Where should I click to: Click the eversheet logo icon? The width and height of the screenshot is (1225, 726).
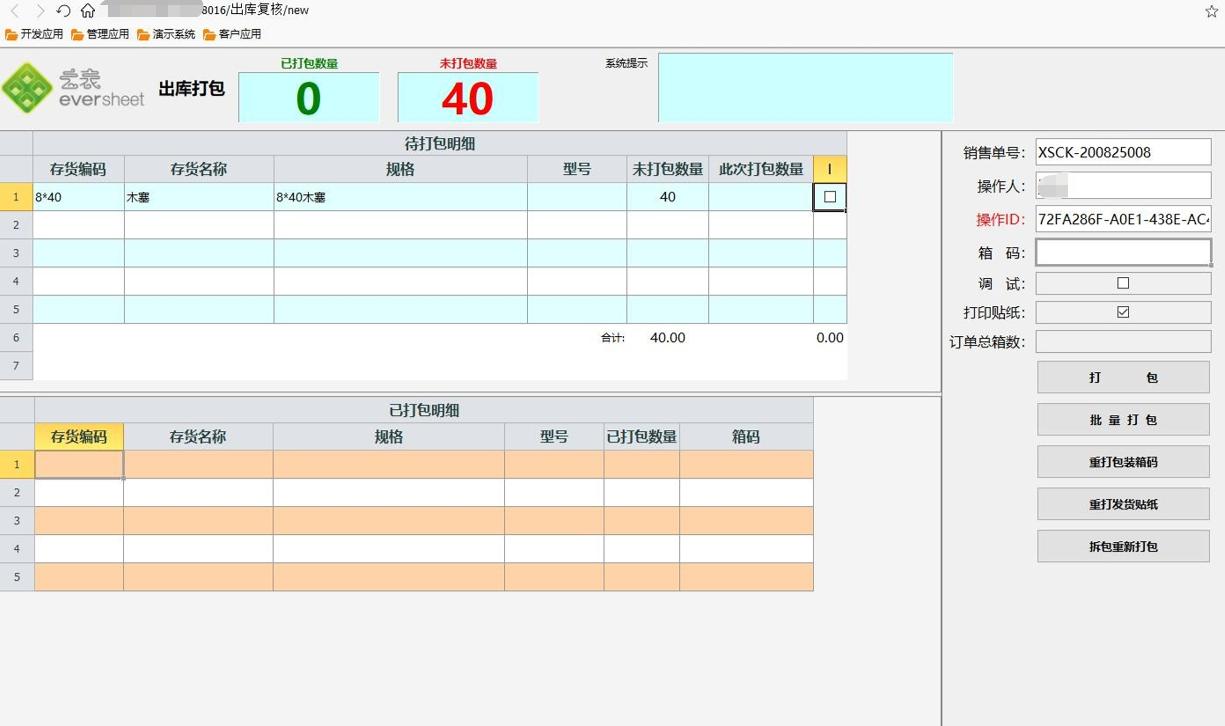tap(29, 88)
